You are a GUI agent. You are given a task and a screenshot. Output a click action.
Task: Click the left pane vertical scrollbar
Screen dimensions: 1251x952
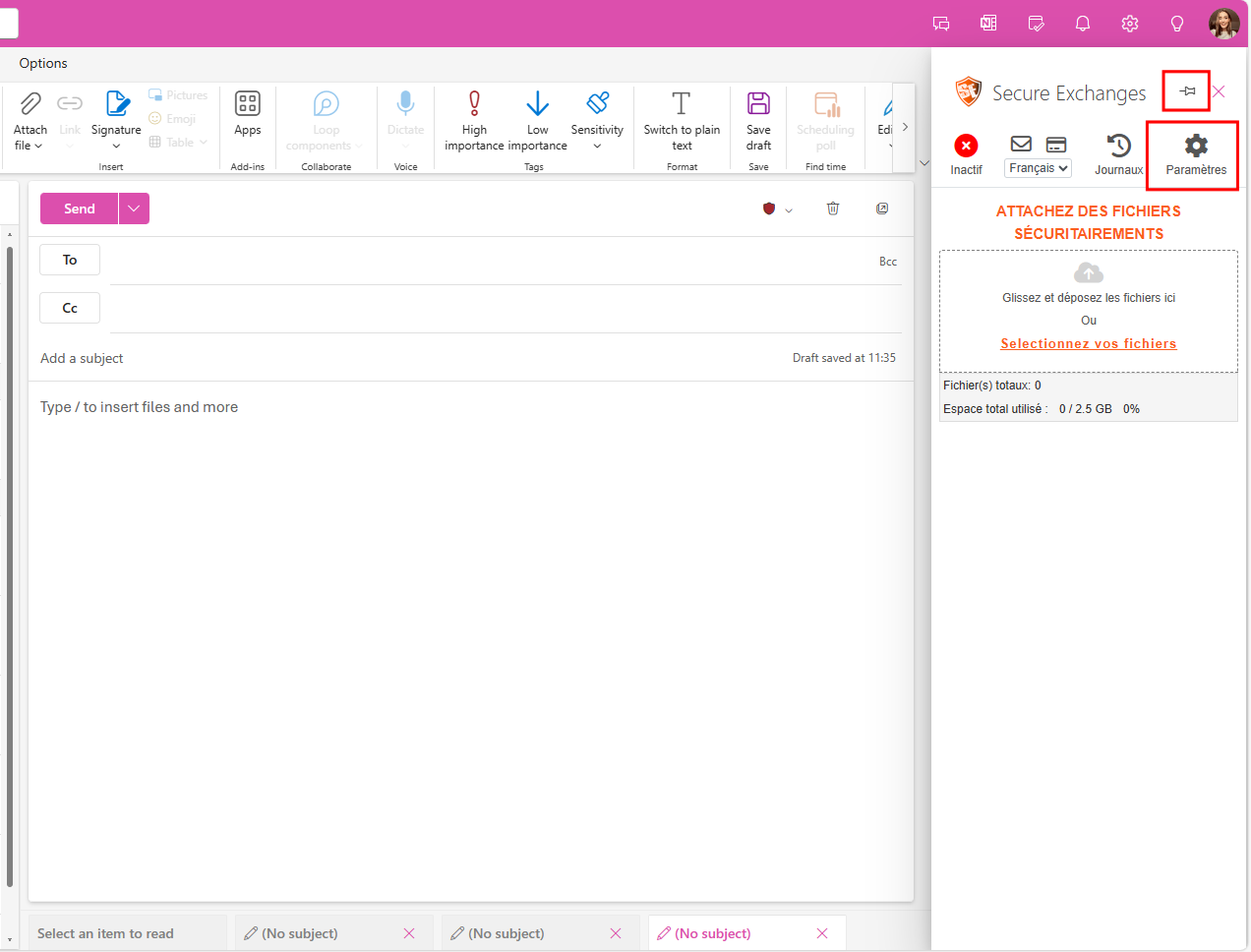point(10,565)
